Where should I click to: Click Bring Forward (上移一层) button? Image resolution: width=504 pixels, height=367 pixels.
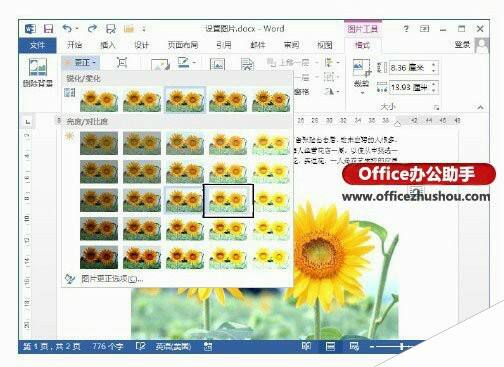tap(289, 62)
